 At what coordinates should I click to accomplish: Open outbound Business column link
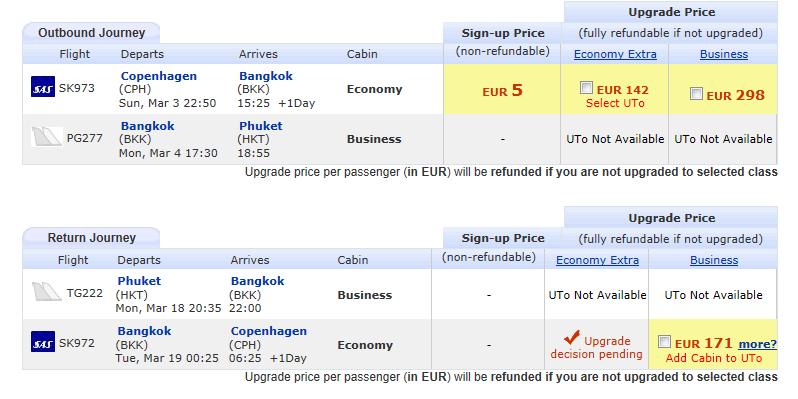724,54
